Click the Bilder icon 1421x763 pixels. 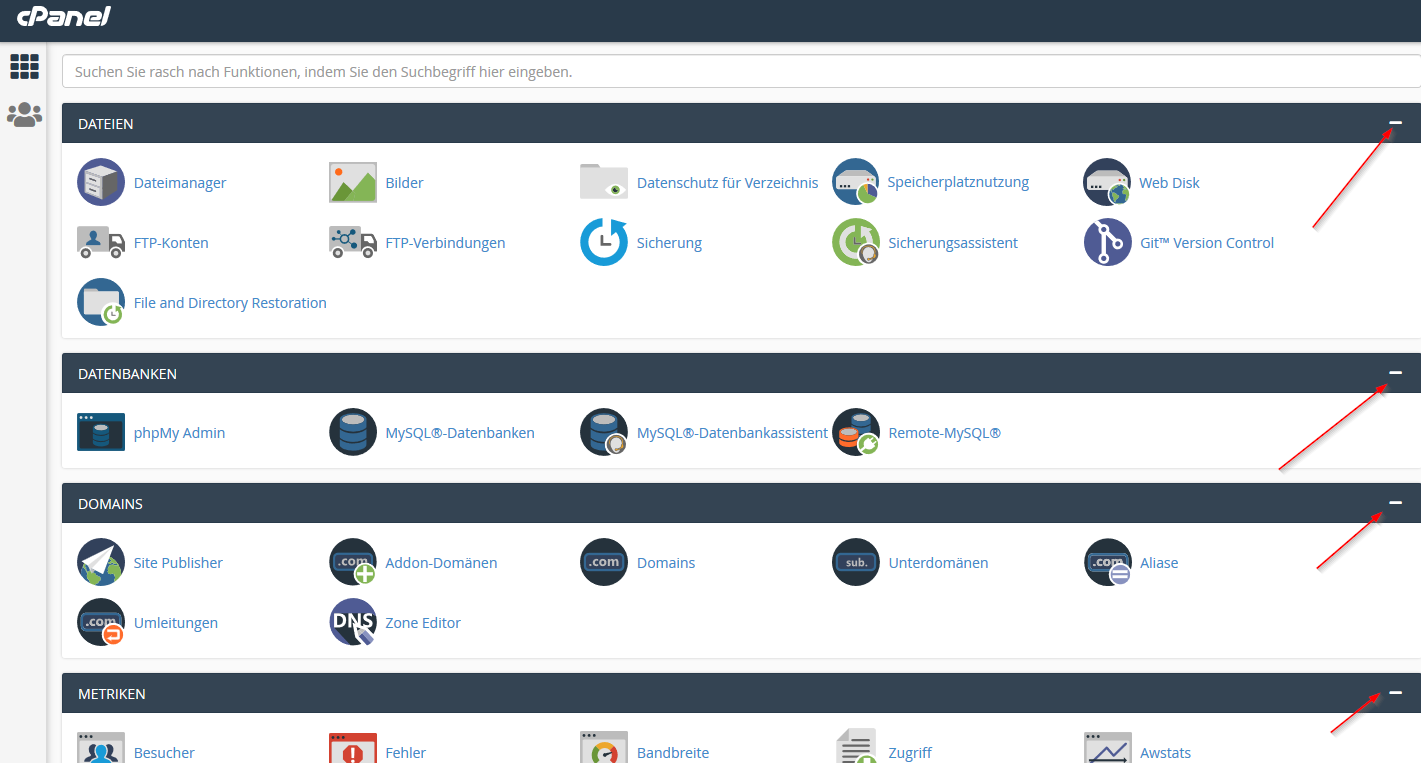click(353, 182)
